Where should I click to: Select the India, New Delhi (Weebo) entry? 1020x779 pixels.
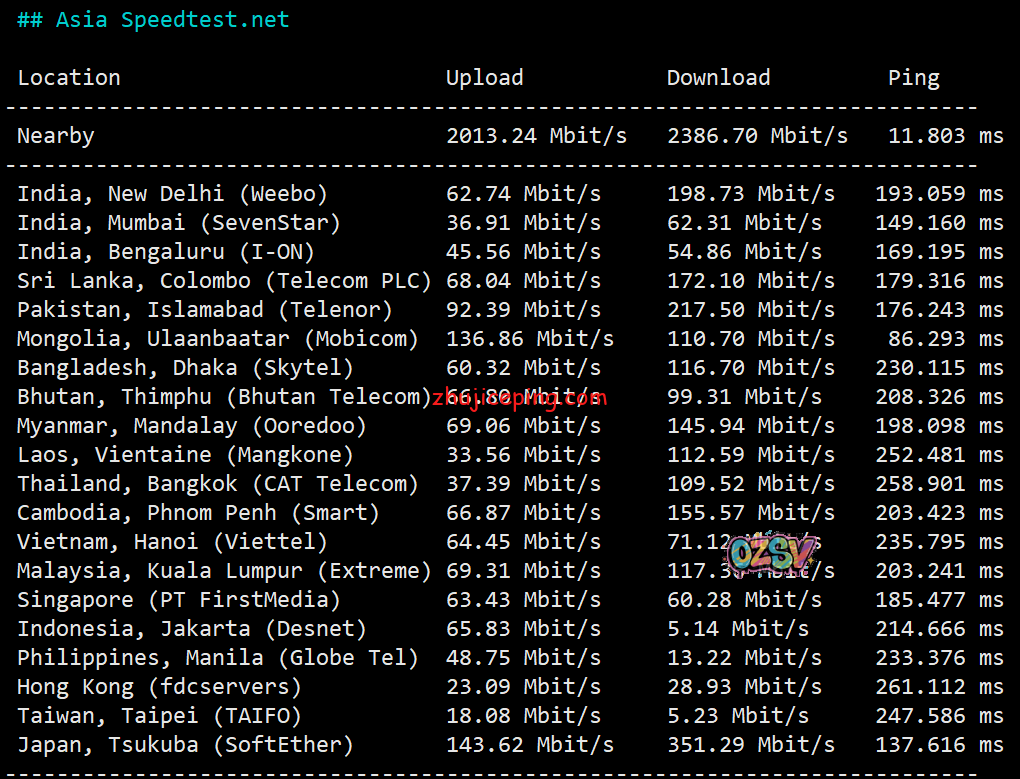click(x=172, y=194)
